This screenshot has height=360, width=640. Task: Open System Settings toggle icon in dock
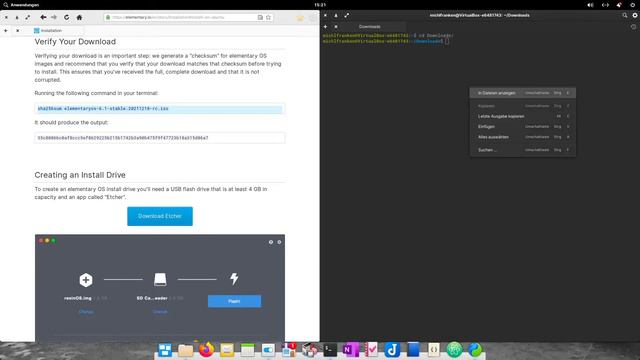pyautogui.click(x=268, y=350)
